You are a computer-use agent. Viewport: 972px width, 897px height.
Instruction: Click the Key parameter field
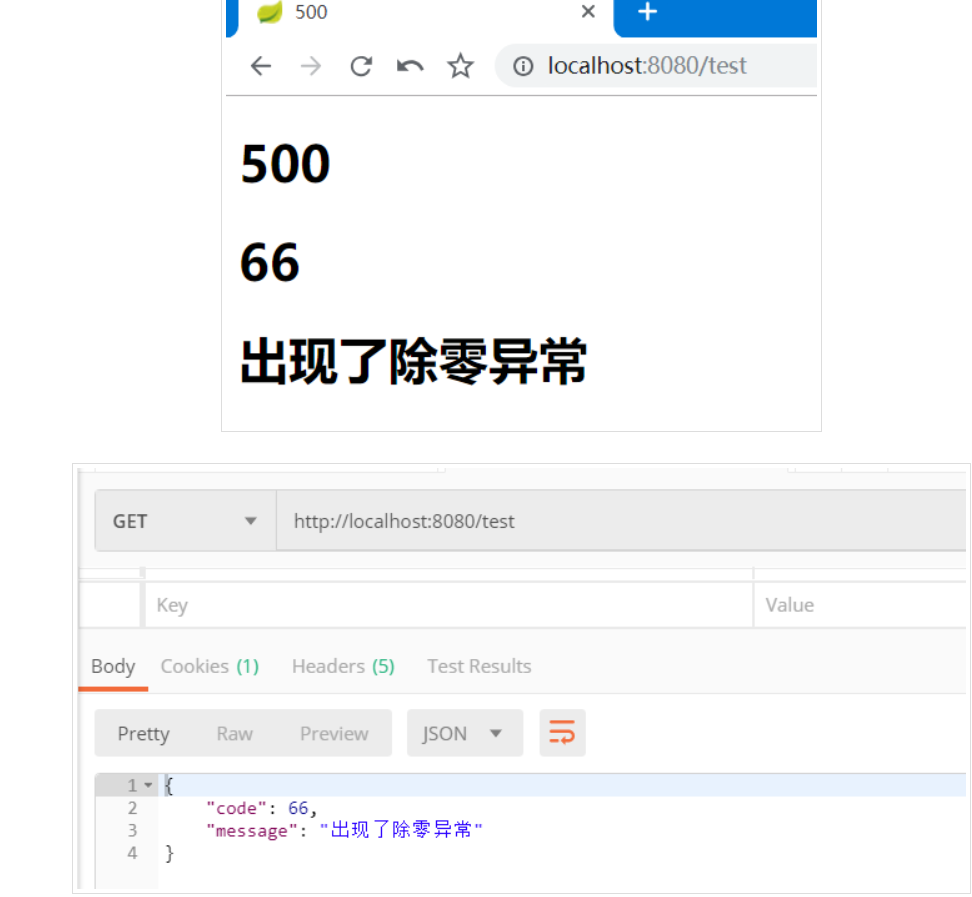tap(449, 605)
